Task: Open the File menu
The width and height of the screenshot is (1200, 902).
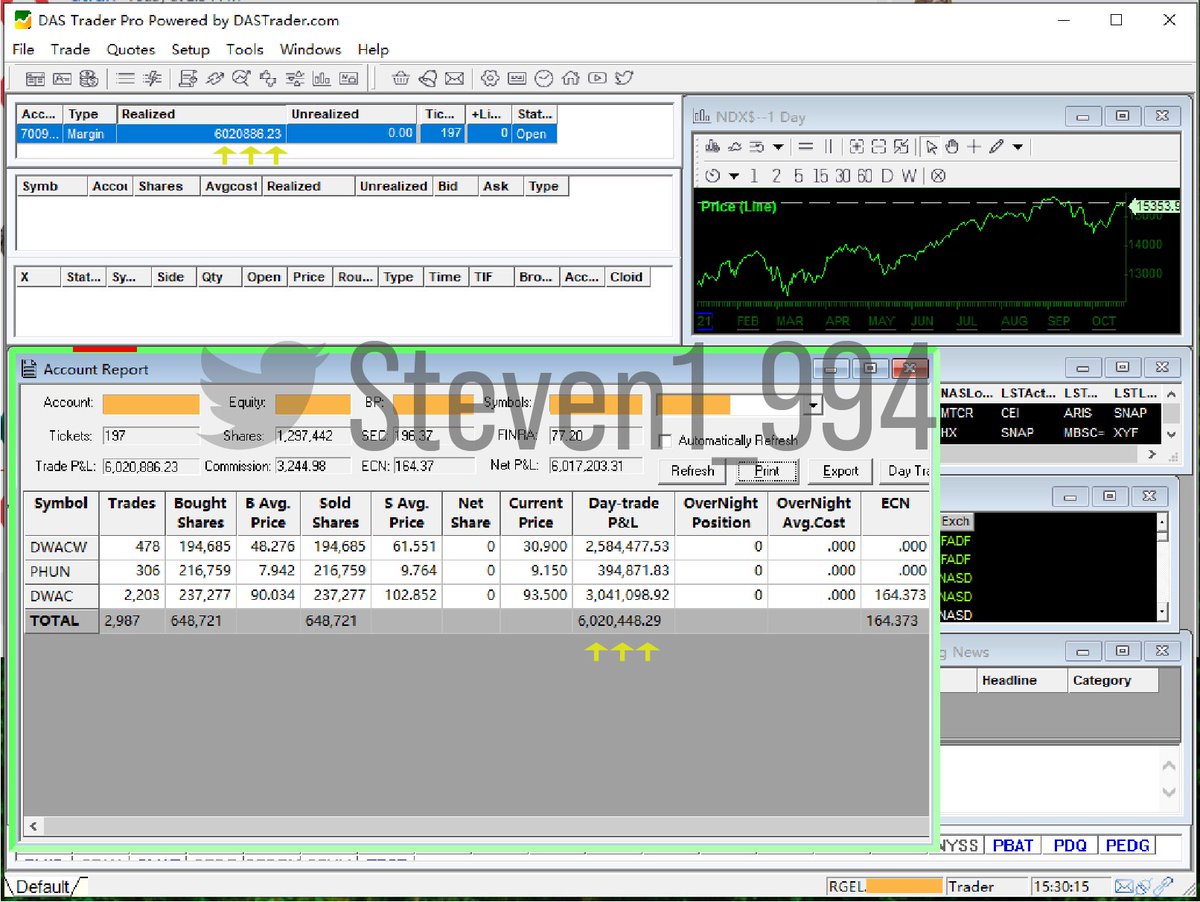Action: (x=23, y=49)
